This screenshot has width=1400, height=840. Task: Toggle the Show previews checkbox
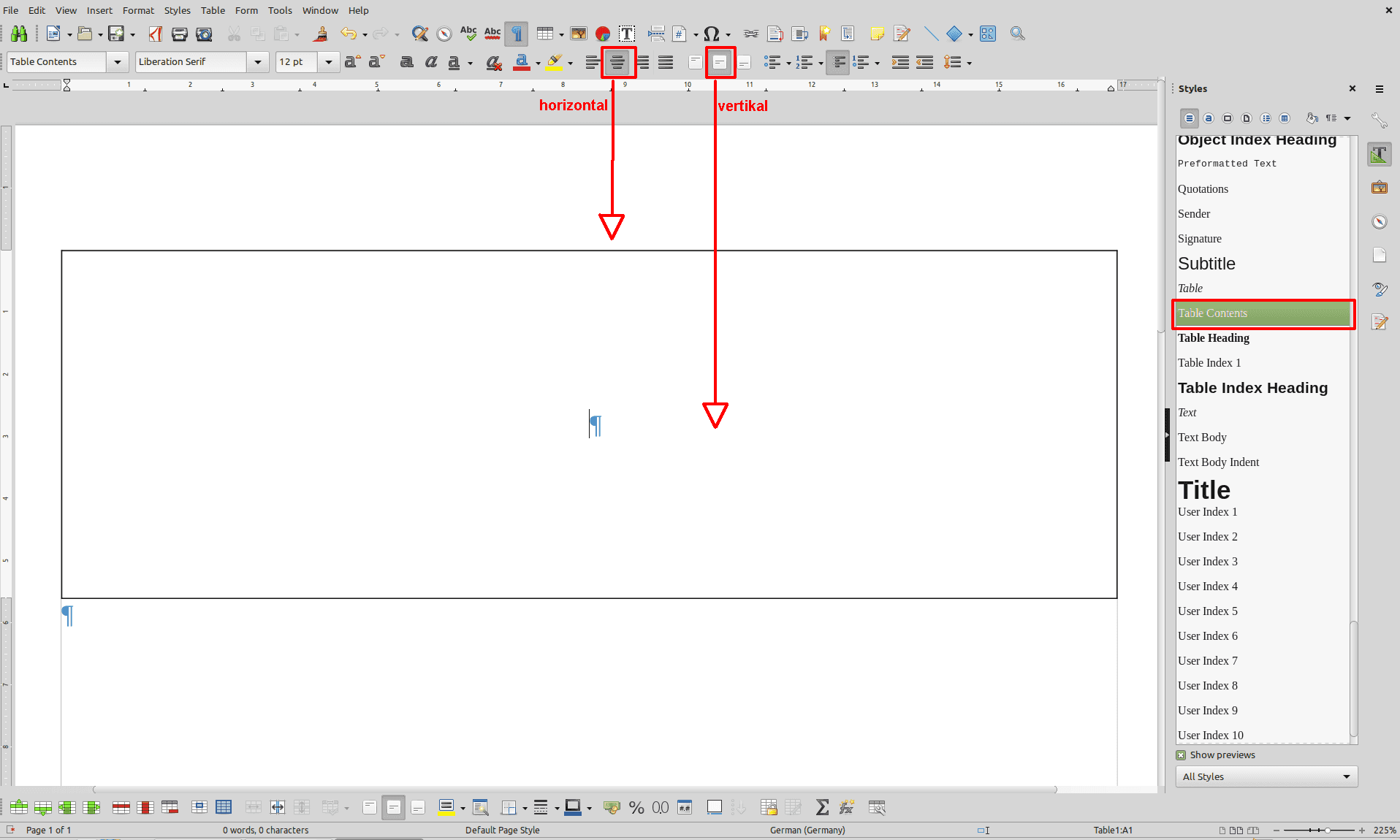tap(1182, 755)
